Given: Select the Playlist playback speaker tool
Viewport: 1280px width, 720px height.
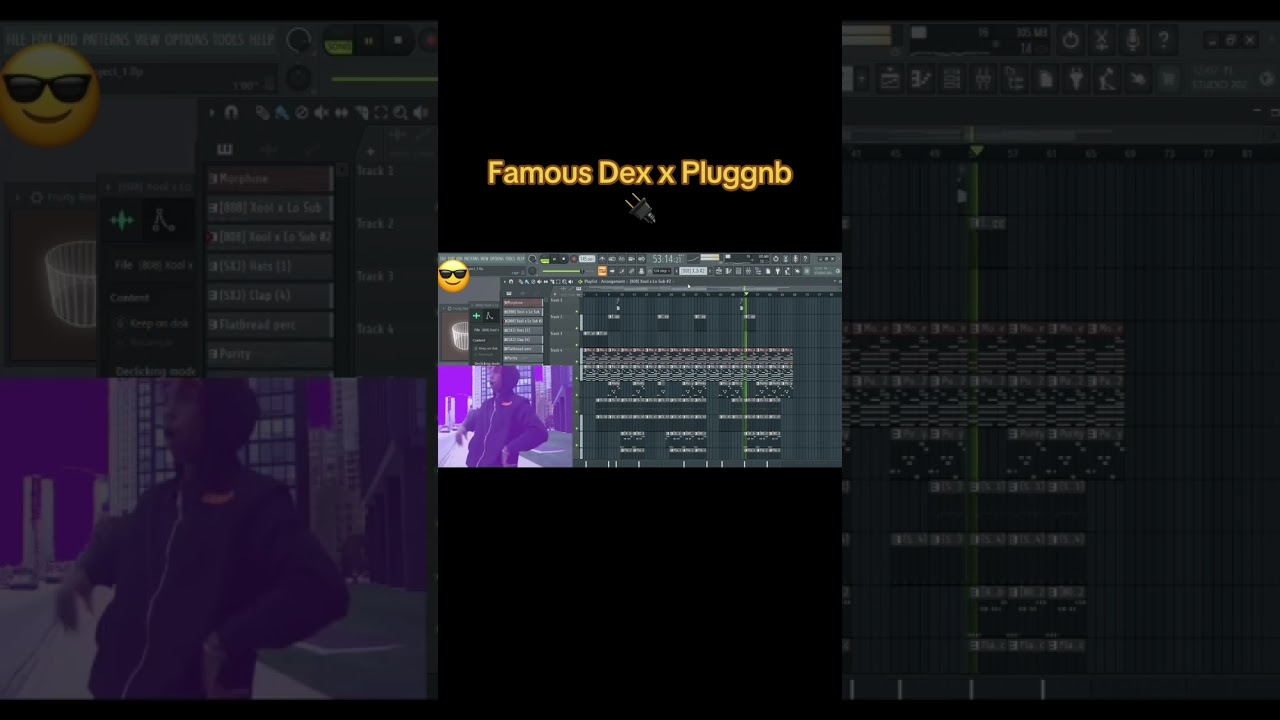Looking at the screenshot, I should (571, 281).
